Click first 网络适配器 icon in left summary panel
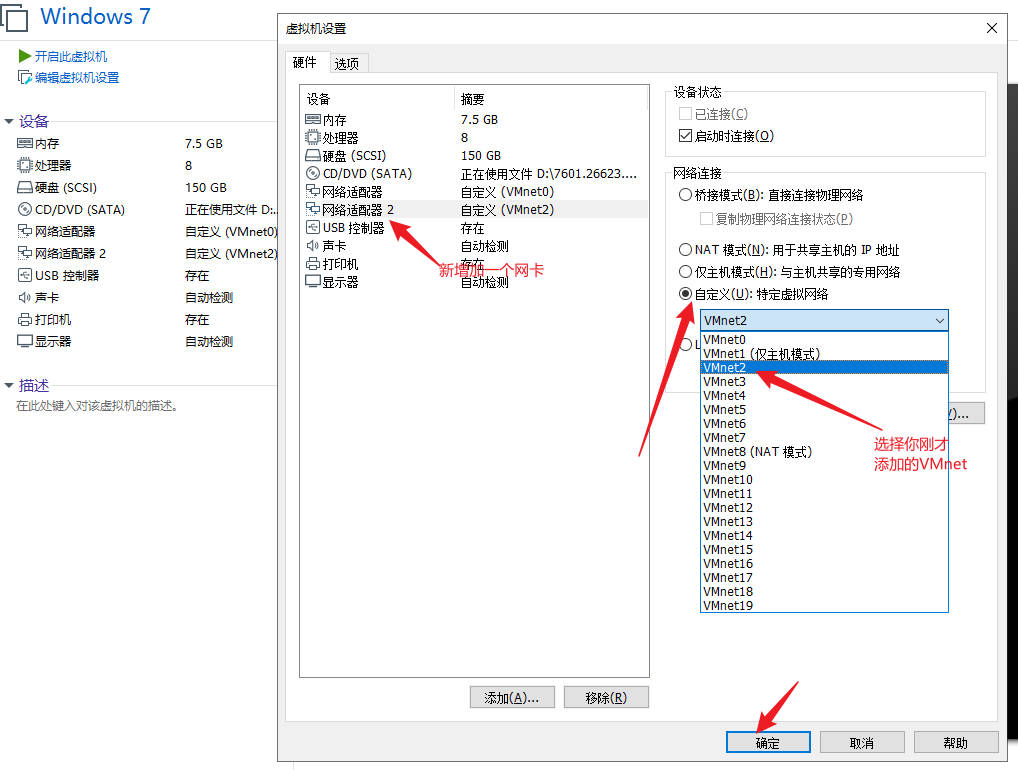The width and height of the screenshot is (1018, 770). (x=25, y=231)
